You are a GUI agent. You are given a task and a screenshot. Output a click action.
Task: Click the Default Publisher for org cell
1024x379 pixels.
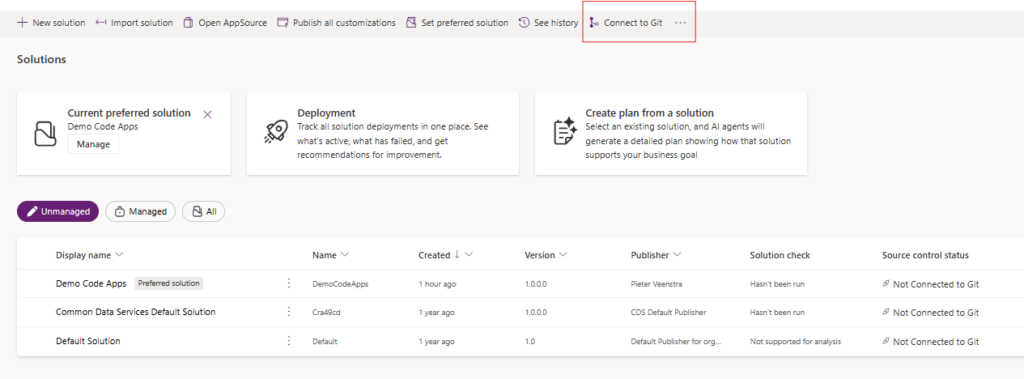676,342
